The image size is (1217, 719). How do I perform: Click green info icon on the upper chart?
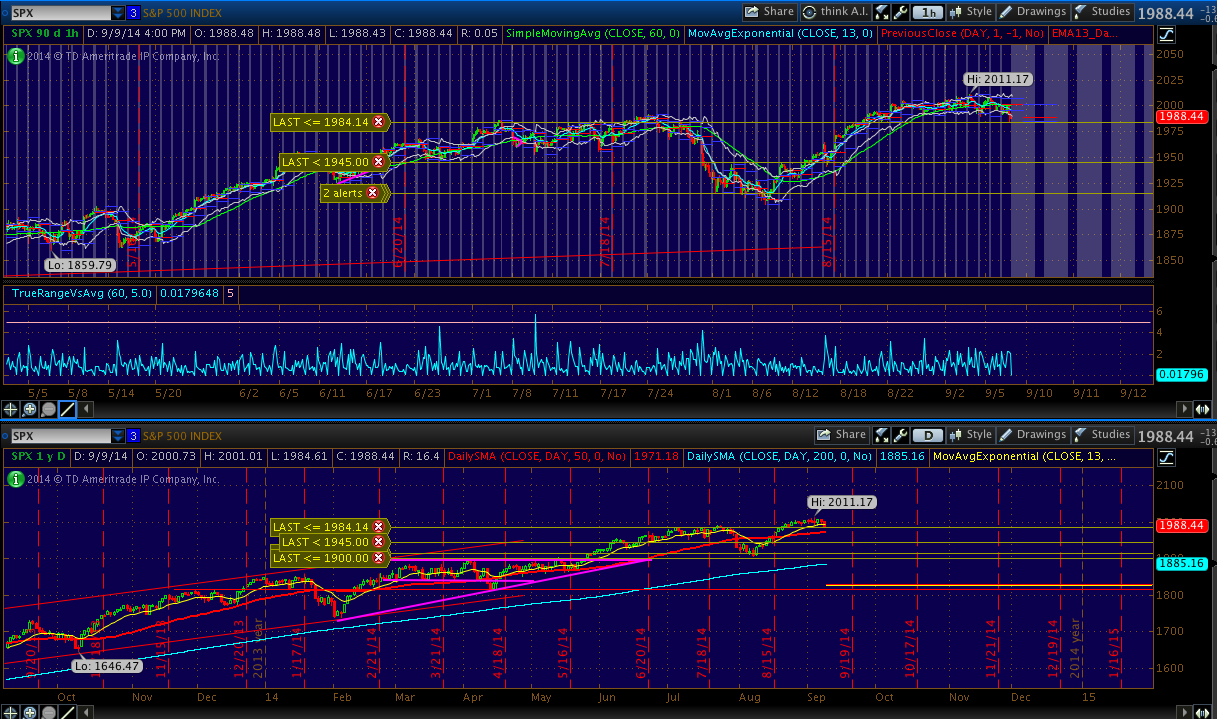(x=15, y=56)
